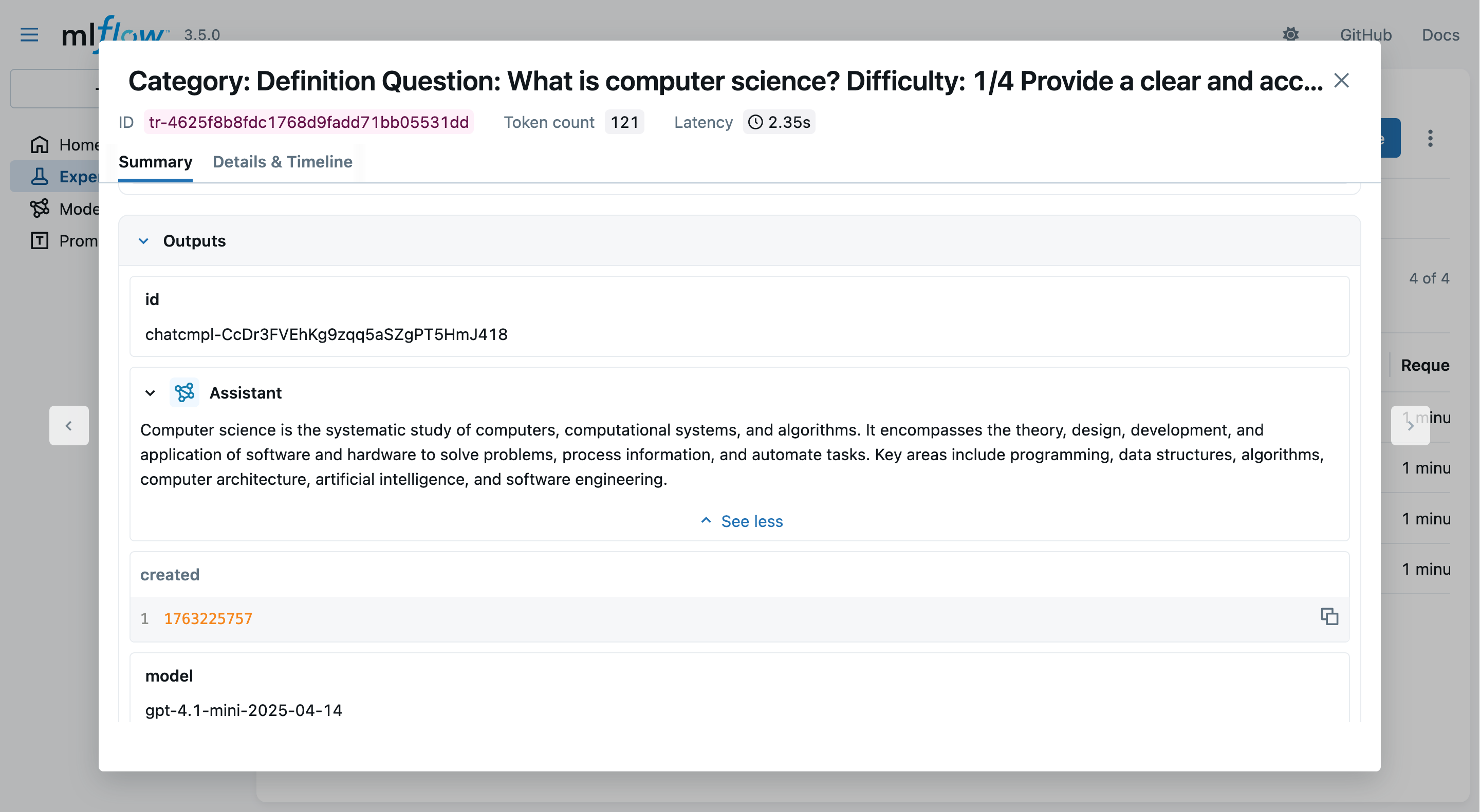The image size is (1480, 812).
Task: Collapse the Assistant message
Action: tap(150, 393)
